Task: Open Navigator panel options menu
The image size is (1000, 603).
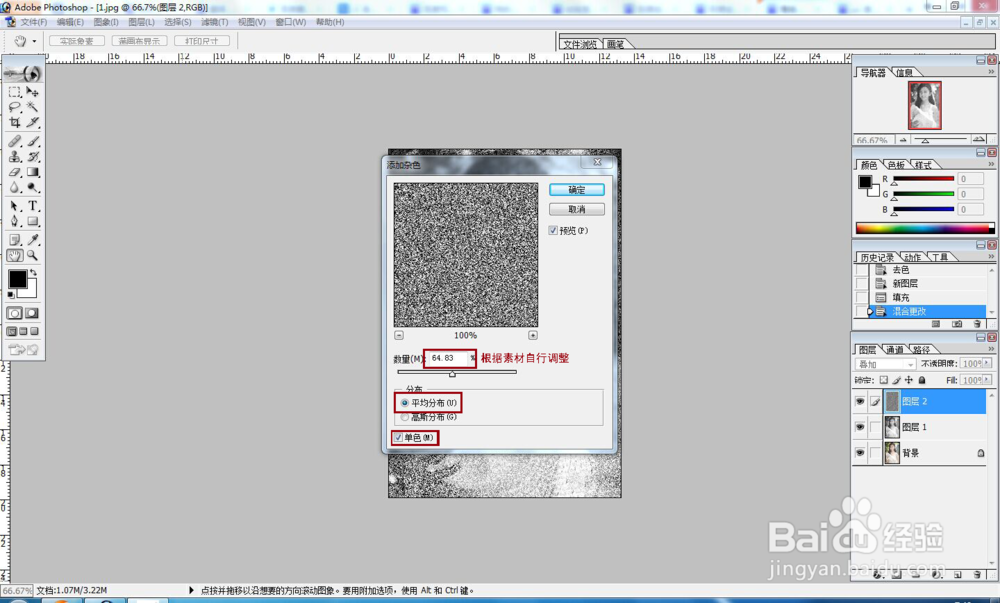Action: click(991, 72)
